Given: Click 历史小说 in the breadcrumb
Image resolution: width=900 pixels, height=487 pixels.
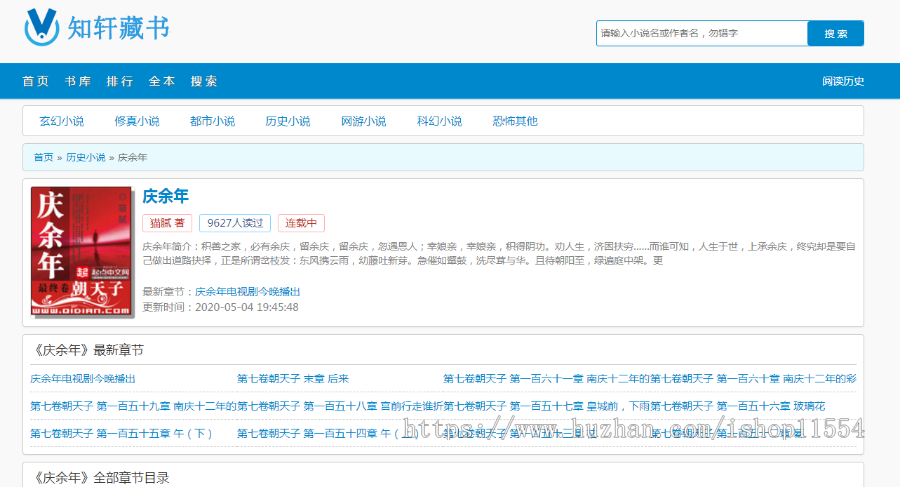Looking at the screenshot, I should (85, 158).
